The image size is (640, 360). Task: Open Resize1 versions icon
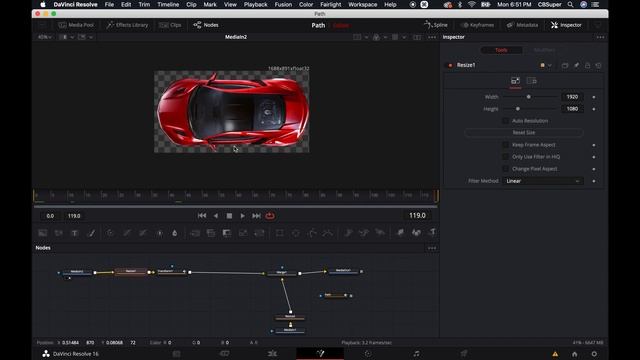[565, 65]
